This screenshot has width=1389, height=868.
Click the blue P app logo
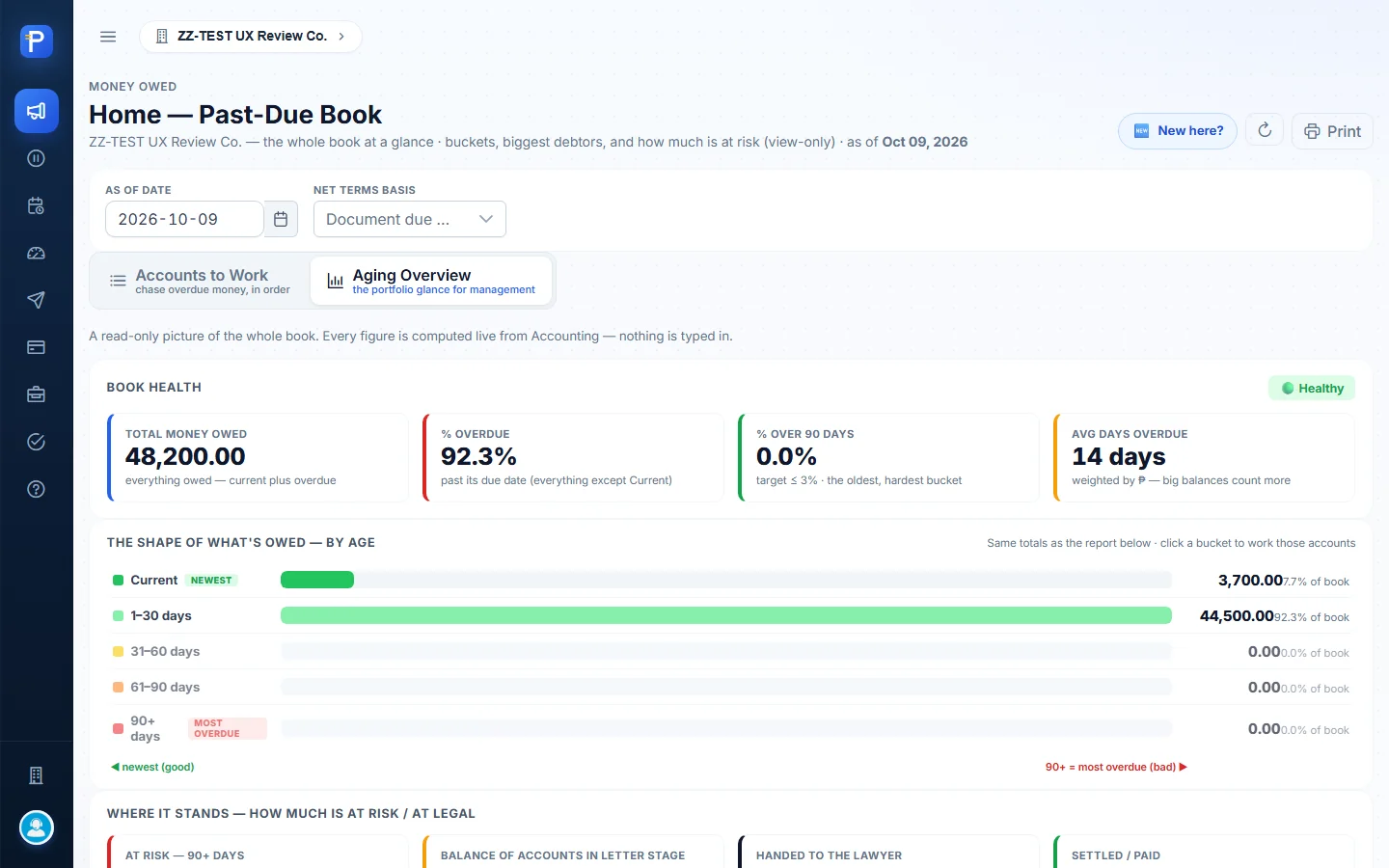point(37,41)
